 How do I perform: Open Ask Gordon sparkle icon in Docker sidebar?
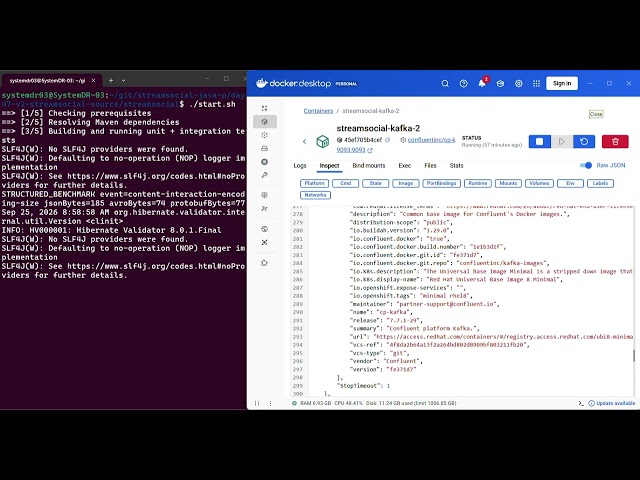264,108
